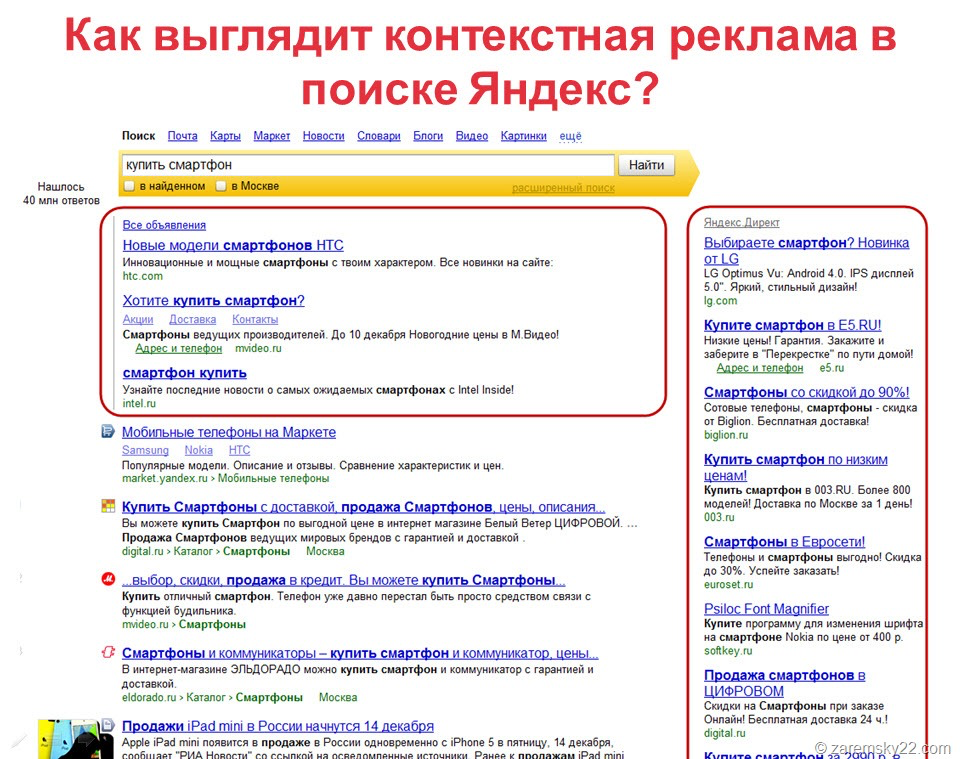Open ad 'Новые модели смартфонов HTC'
Image resolution: width=961 pixels, height=759 pixels.
233,245
